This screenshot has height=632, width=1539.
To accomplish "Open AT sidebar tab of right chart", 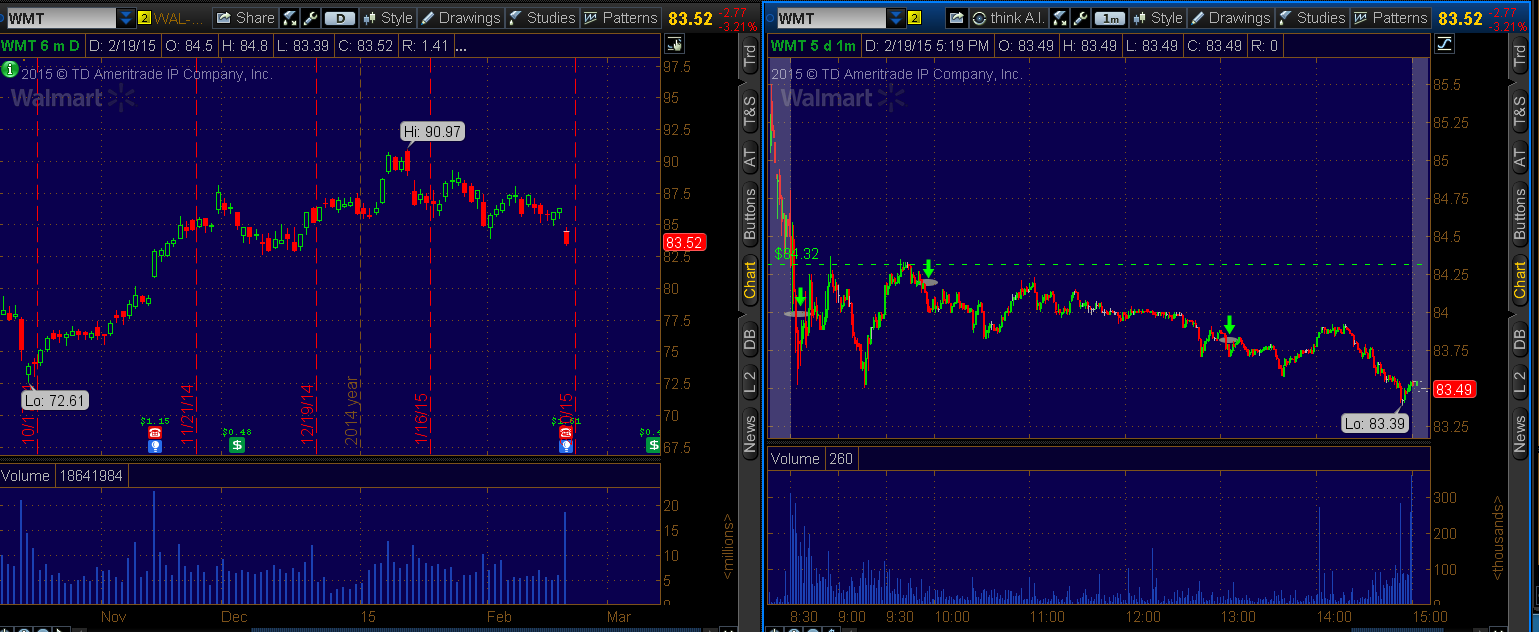I will click(1520, 157).
